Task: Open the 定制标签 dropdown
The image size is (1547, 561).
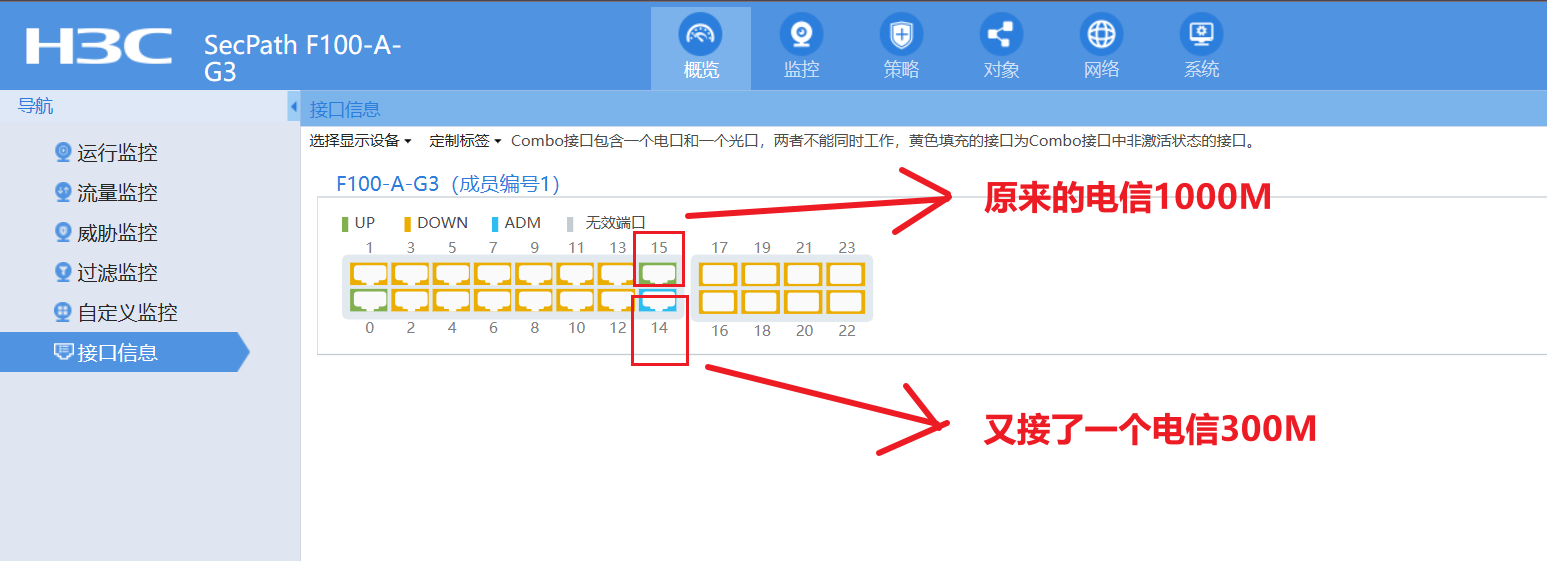Action: [x=466, y=141]
